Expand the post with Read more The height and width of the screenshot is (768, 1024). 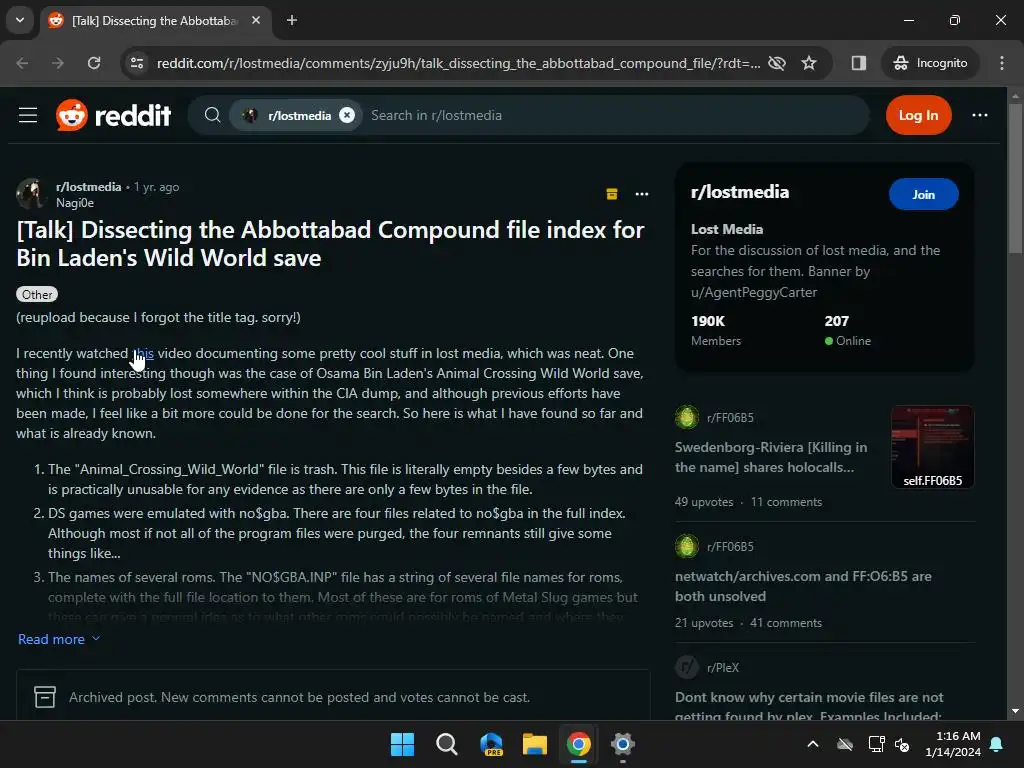click(59, 639)
